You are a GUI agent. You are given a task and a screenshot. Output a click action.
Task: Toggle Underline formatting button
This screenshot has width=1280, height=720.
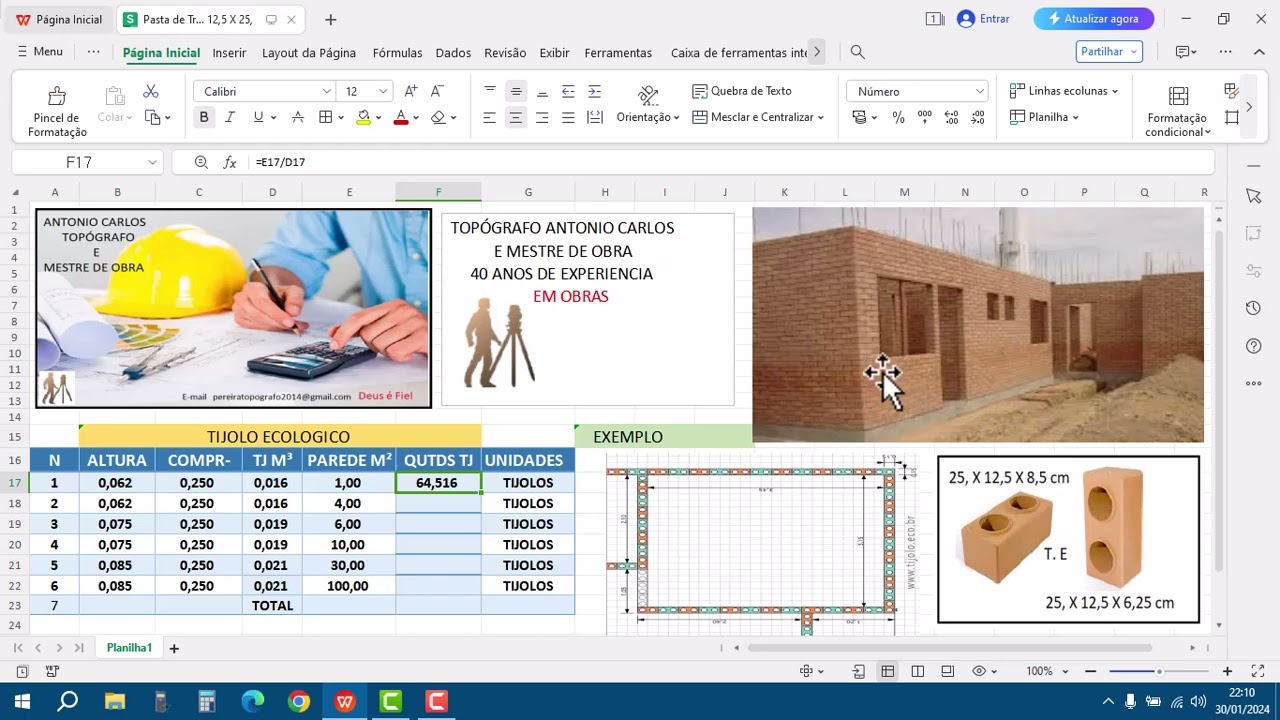click(x=258, y=117)
